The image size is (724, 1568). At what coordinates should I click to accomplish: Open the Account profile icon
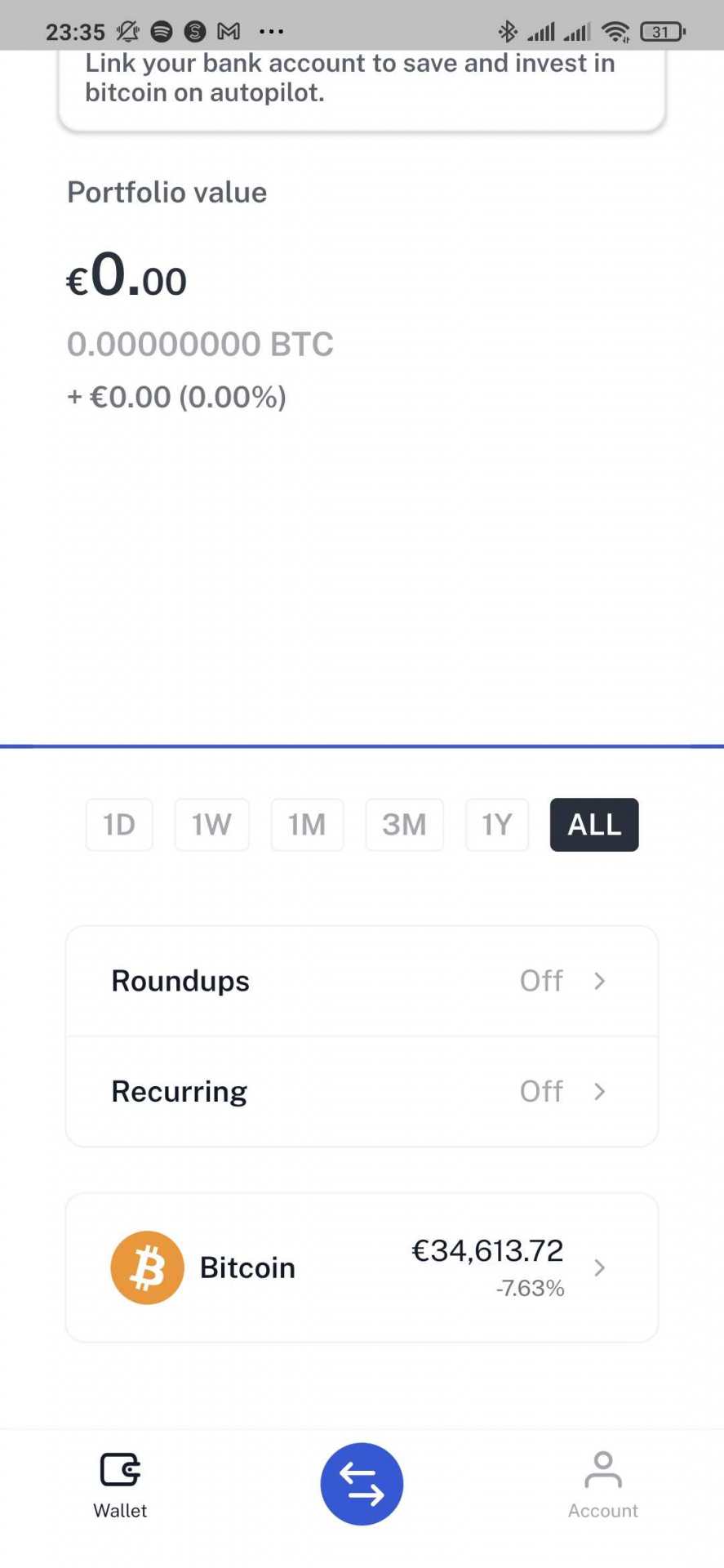603,1470
